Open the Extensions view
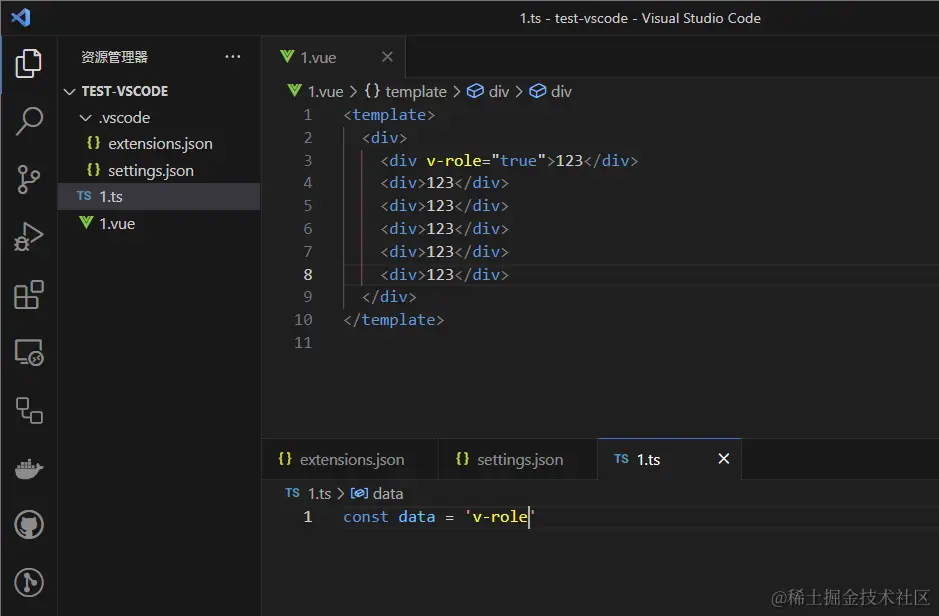This screenshot has width=939, height=616. tap(29, 295)
